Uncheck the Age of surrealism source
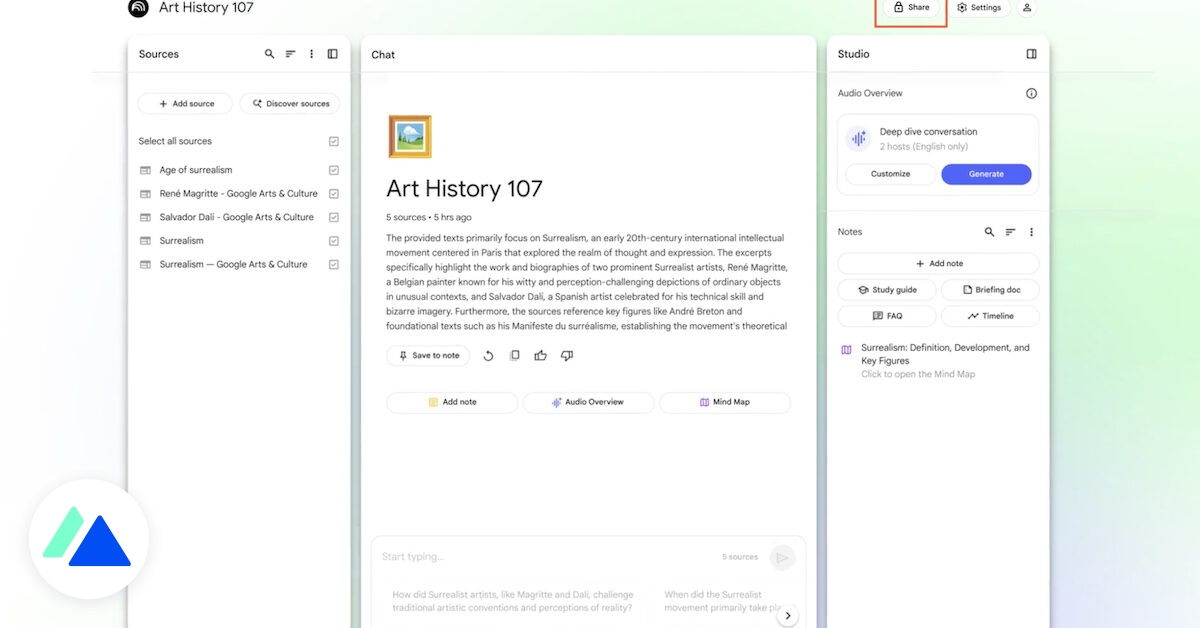1200x628 pixels. click(x=334, y=169)
